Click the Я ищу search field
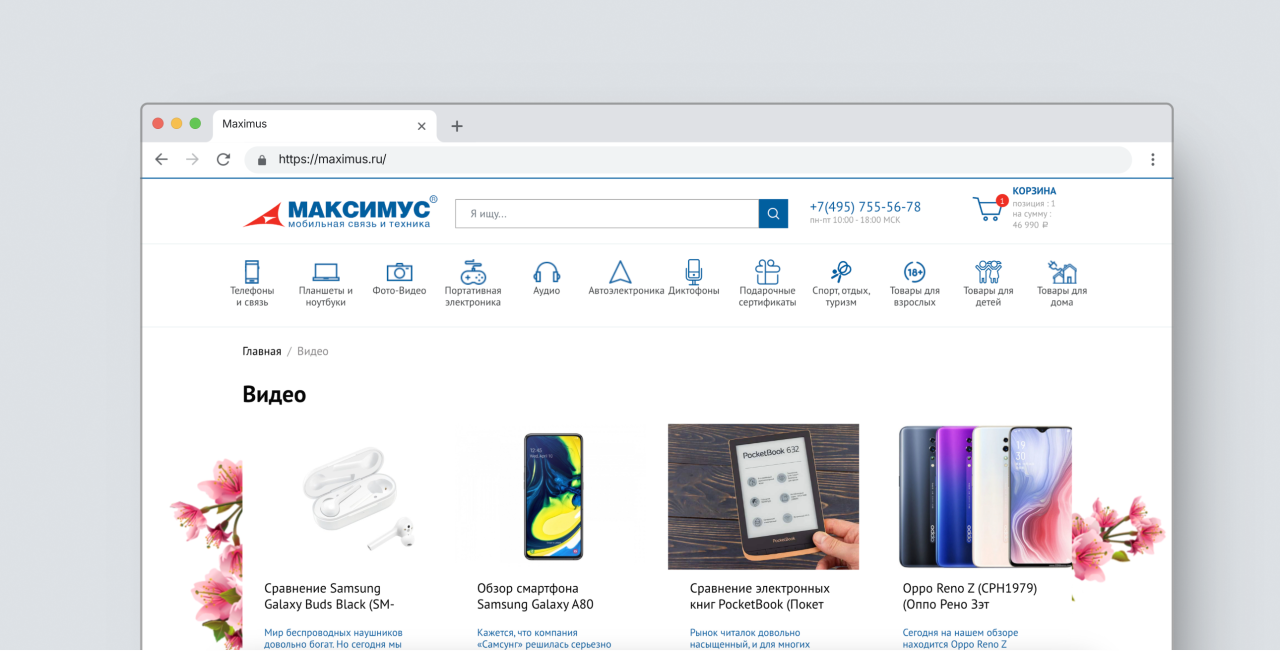The image size is (1280, 651). pyautogui.click(x=607, y=214)
